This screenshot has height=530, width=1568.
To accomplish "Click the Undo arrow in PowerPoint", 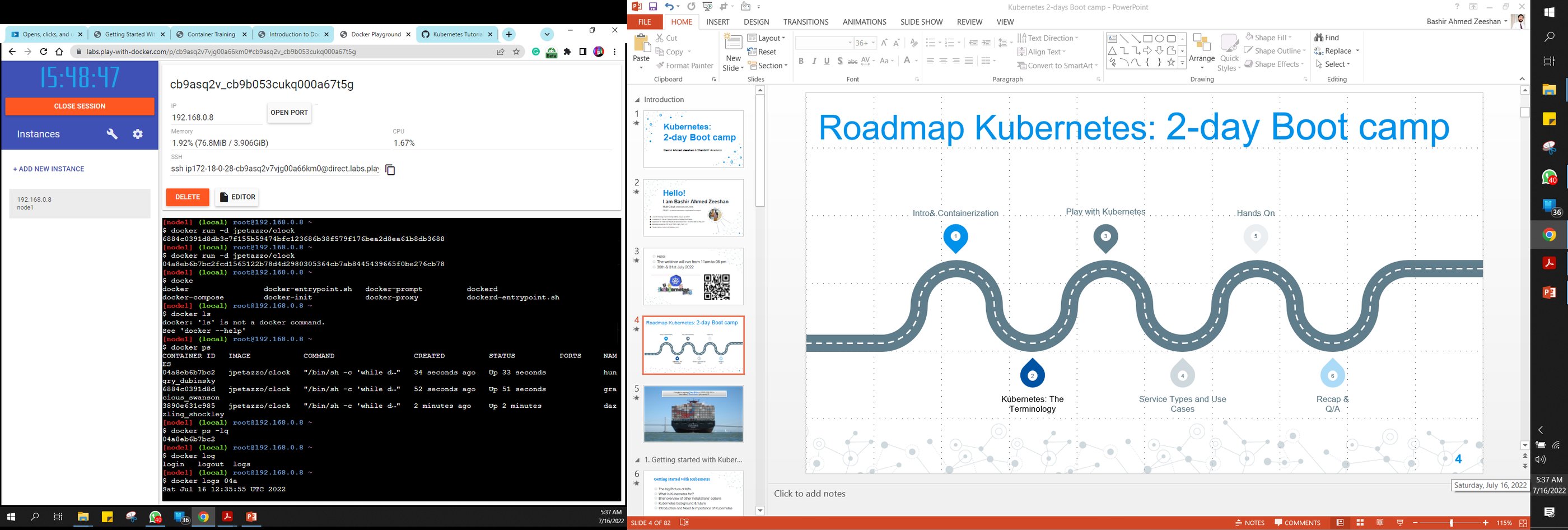I will pos(670,7).
